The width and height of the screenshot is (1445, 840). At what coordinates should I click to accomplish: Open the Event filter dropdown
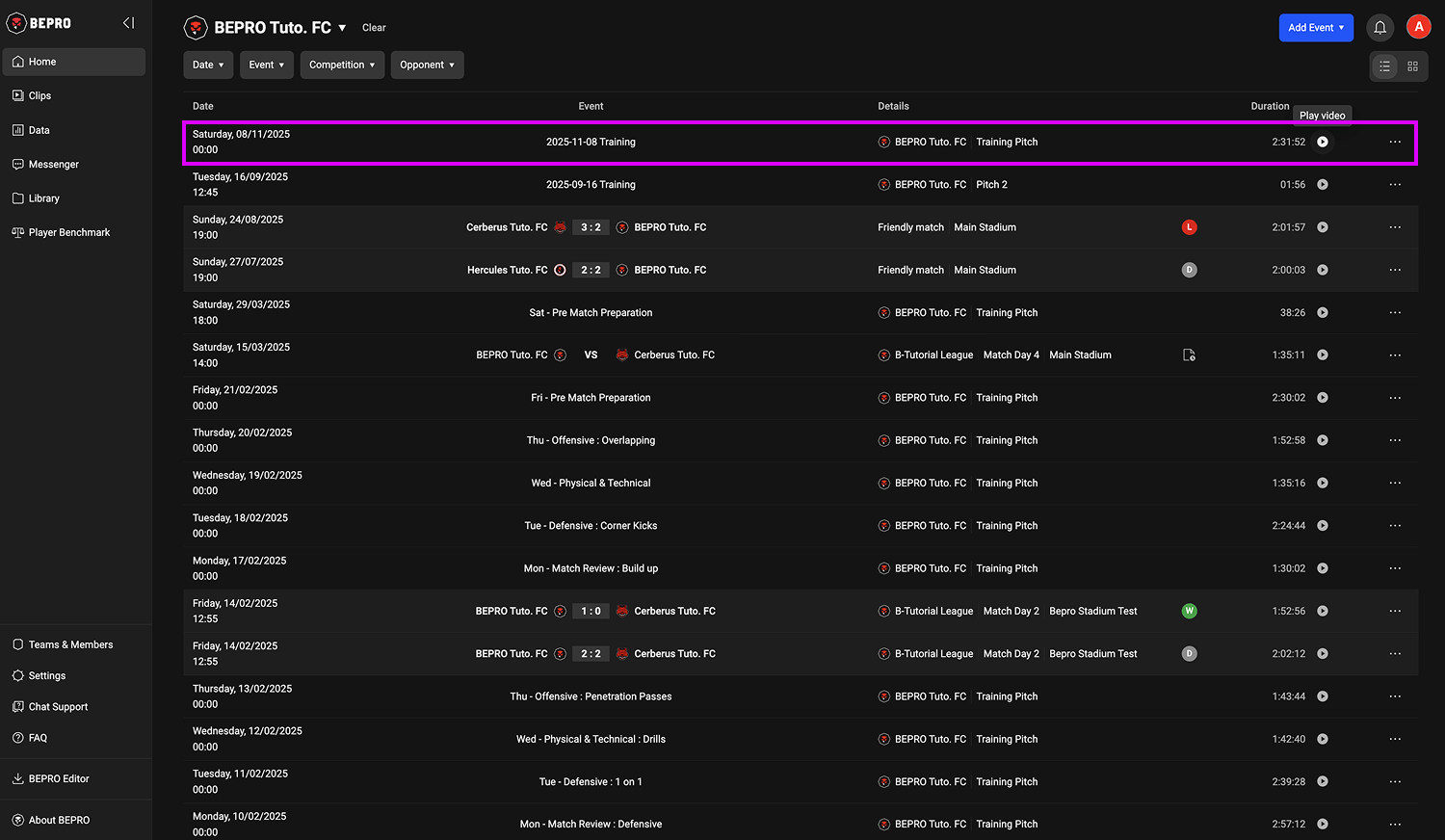pos(267,65)
